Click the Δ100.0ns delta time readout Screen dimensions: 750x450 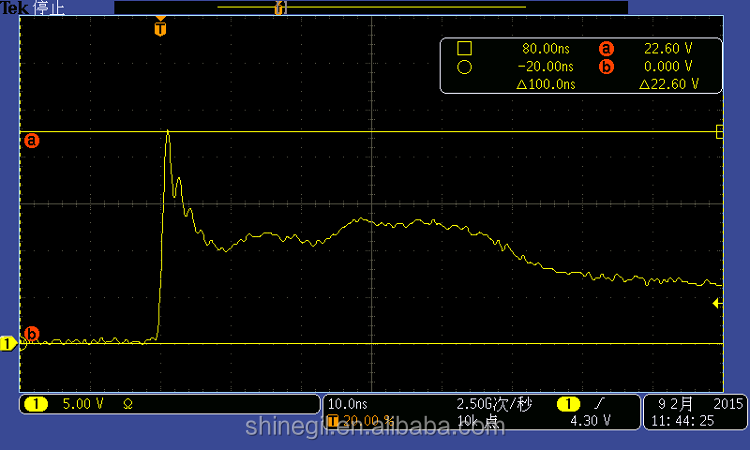pyautogui.click(x=546, y=85)
